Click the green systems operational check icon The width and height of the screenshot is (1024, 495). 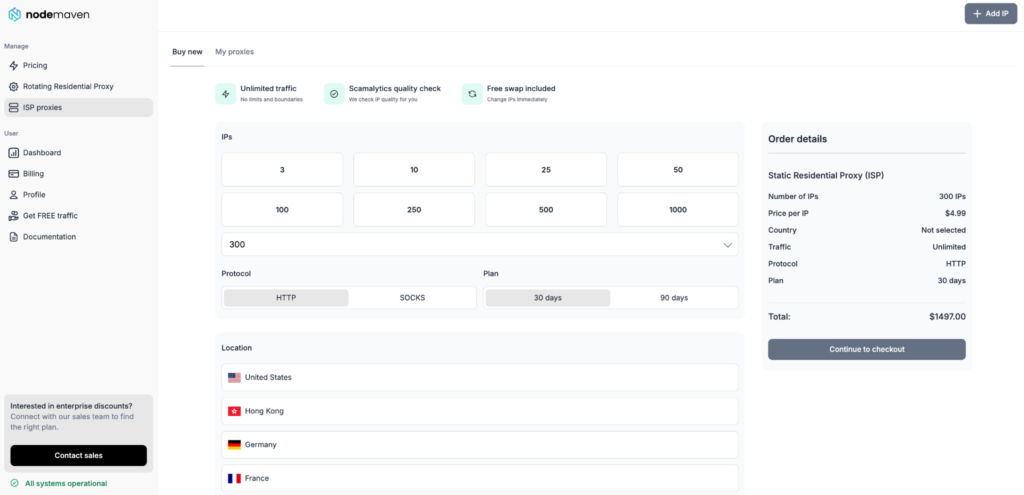coord(14,484)
